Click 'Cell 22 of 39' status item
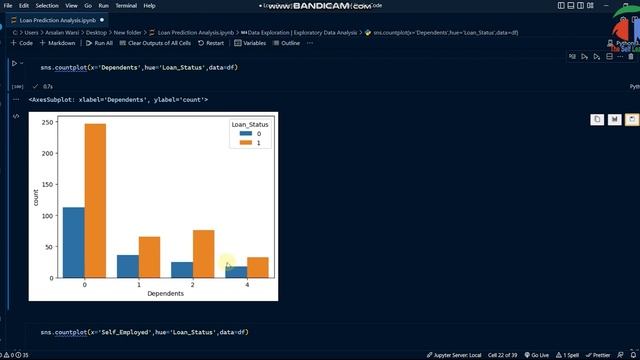Image resolution: width=640 pixels, height=360 pixels. pyautogui.click(x=502, y=355)
